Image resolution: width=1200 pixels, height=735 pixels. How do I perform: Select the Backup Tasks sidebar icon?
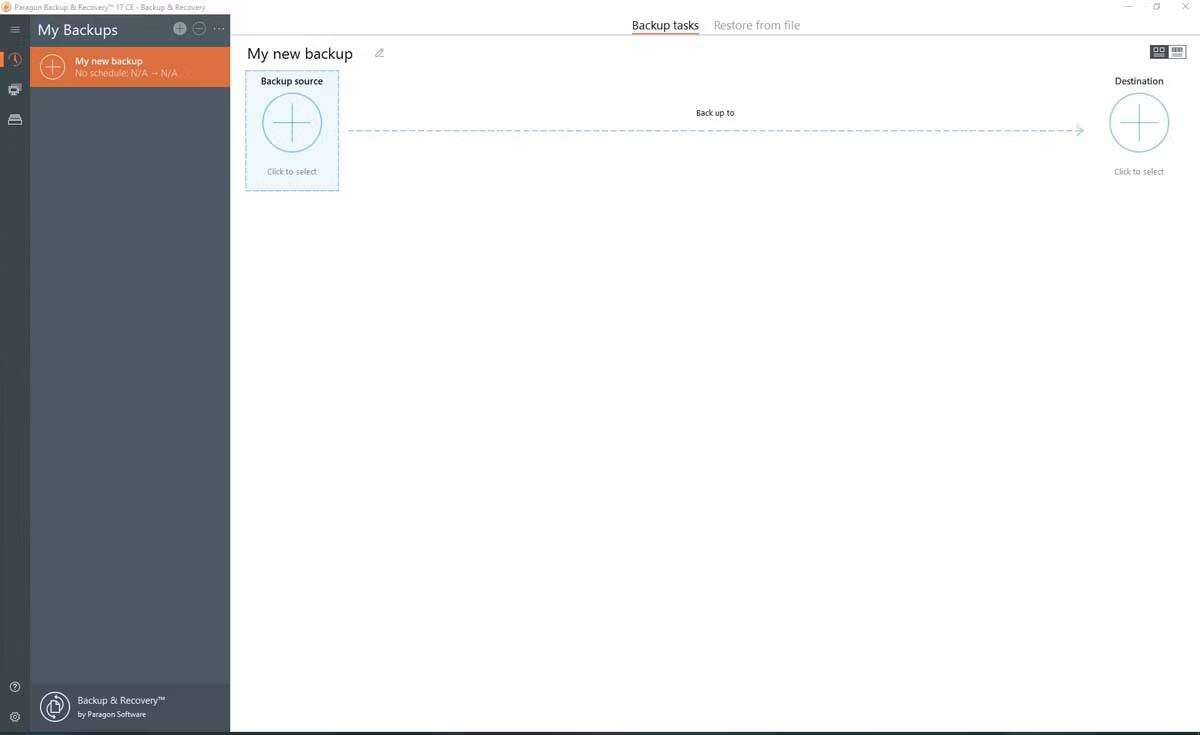pos(14,59)
